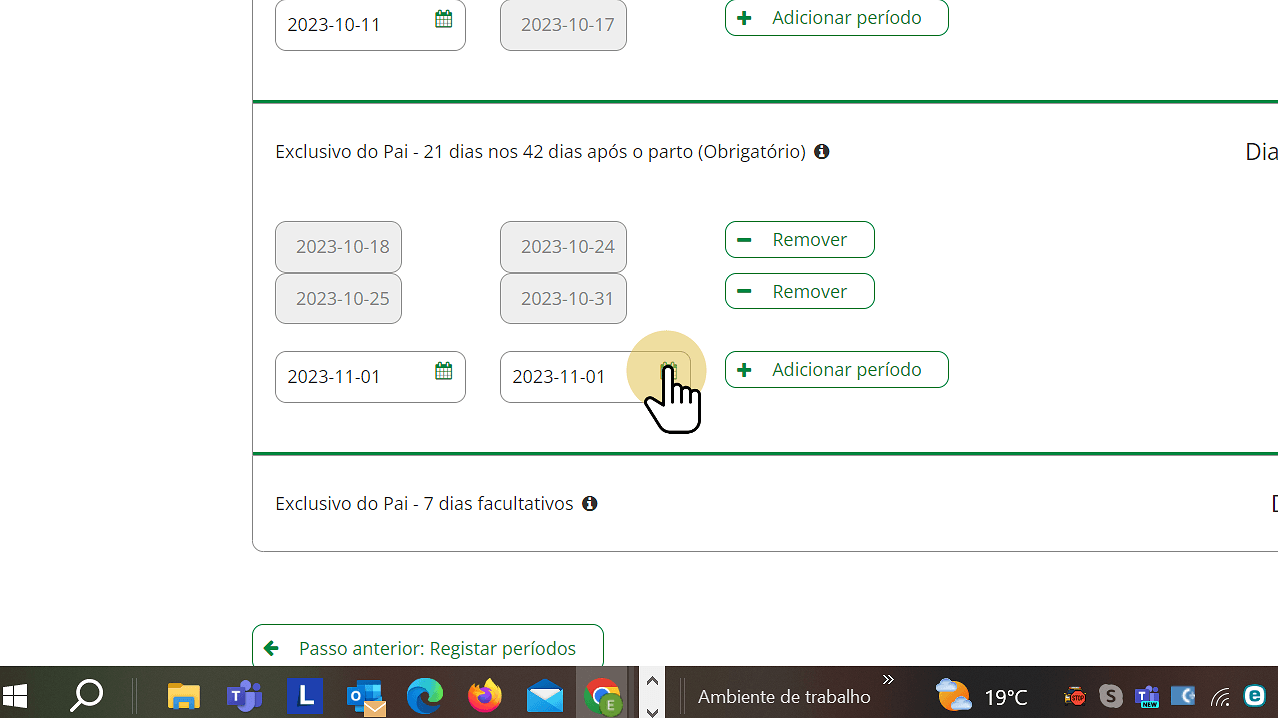Click the 2023-11-01 start date field
The image size is (1278, 718).
[350, 377]
